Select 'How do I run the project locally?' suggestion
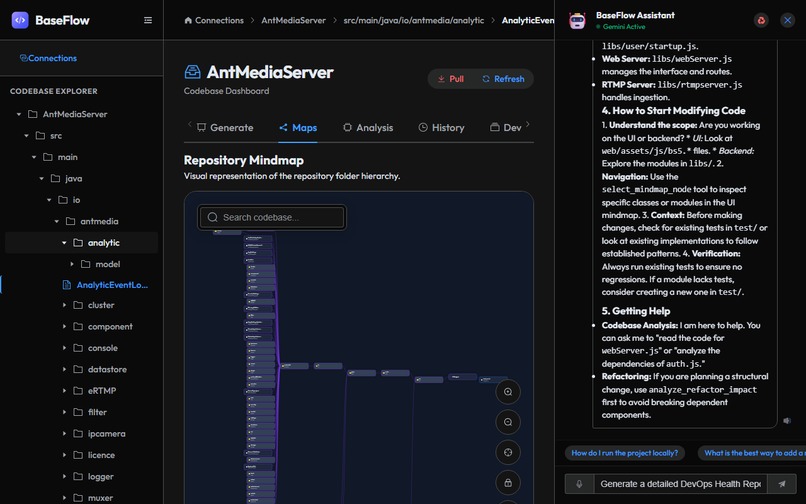Screen dimensions: 806x504 tap(625, 453)
